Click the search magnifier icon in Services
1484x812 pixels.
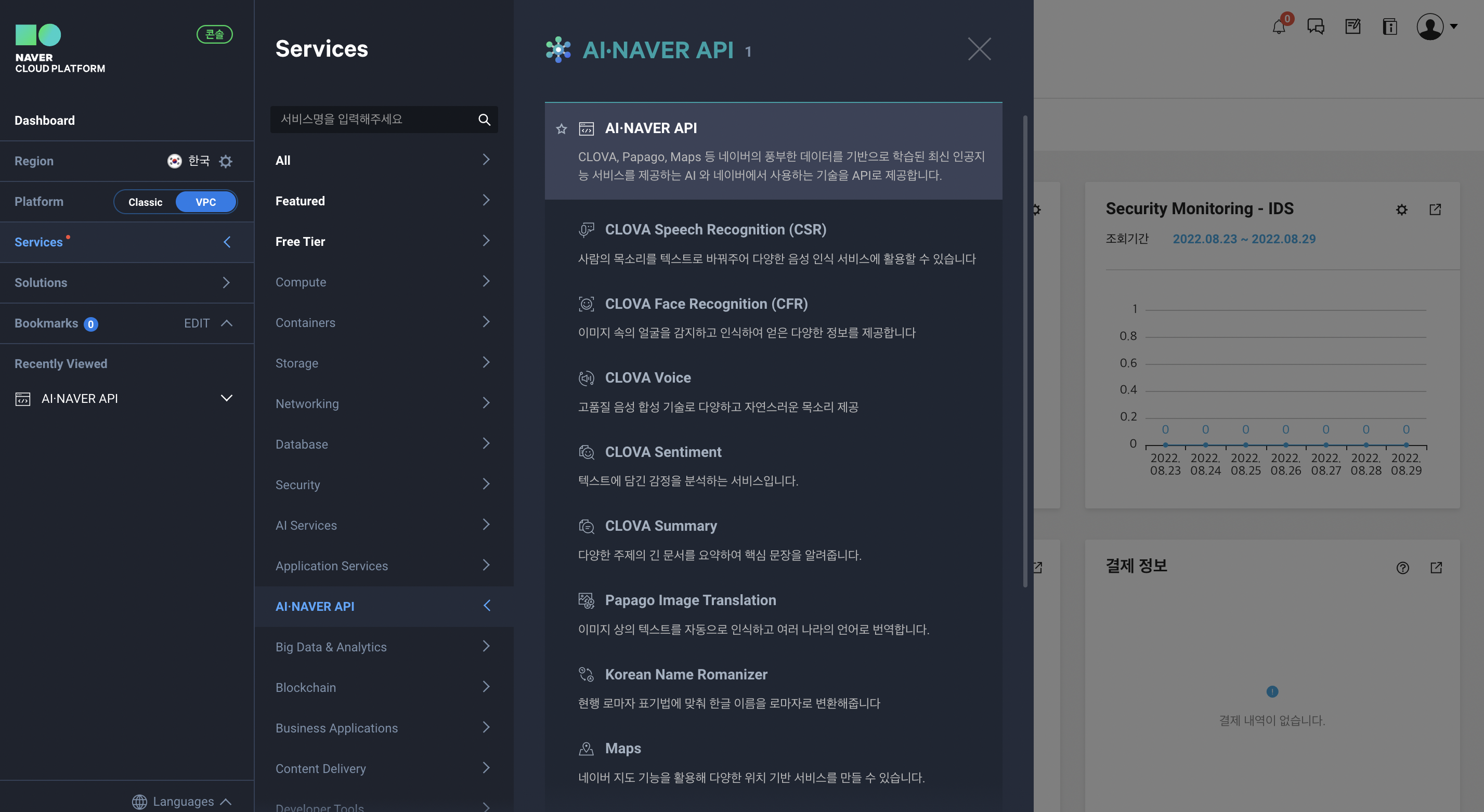click(484, 119)
